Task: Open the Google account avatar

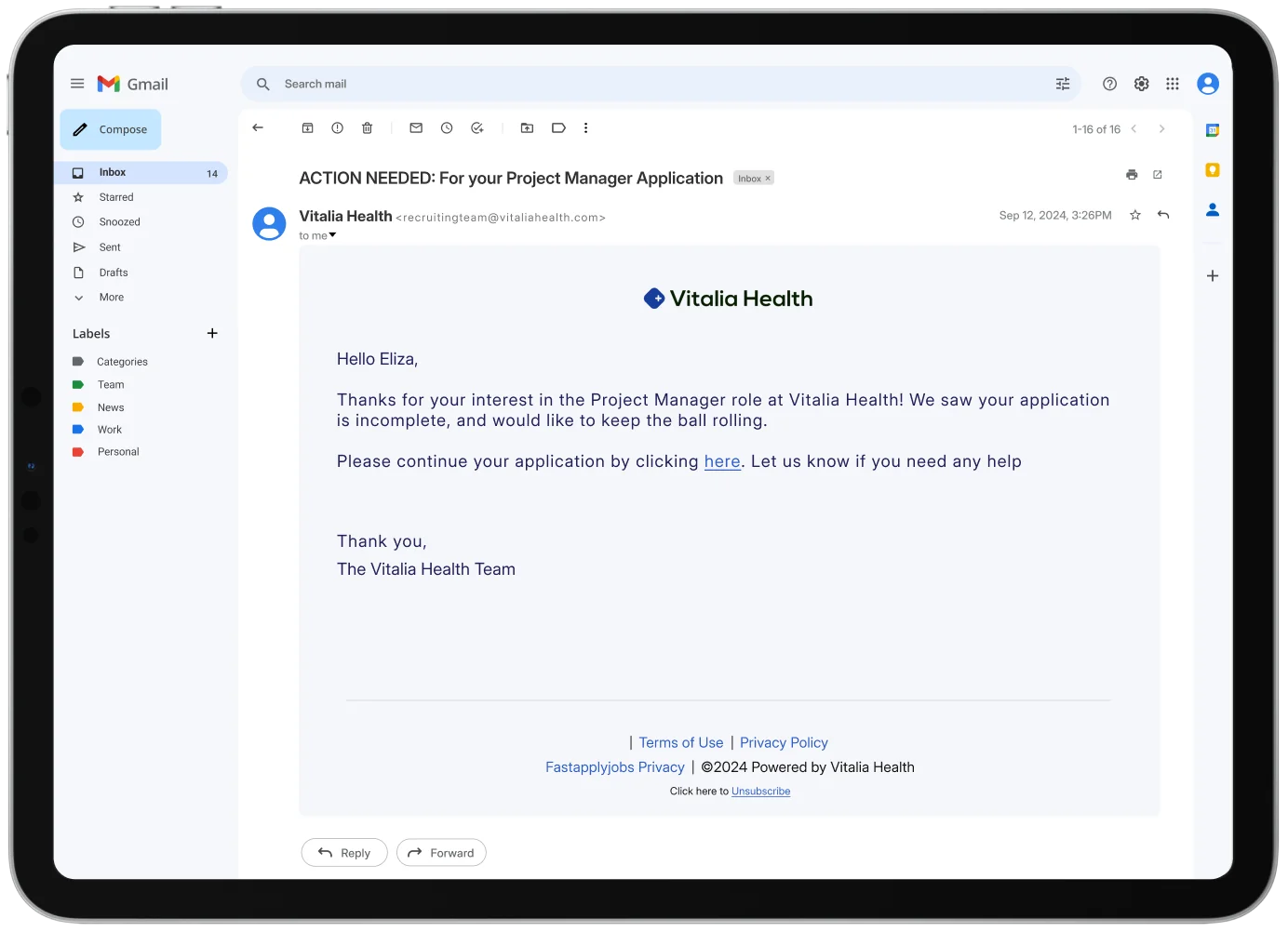Action: [1208, 84]
